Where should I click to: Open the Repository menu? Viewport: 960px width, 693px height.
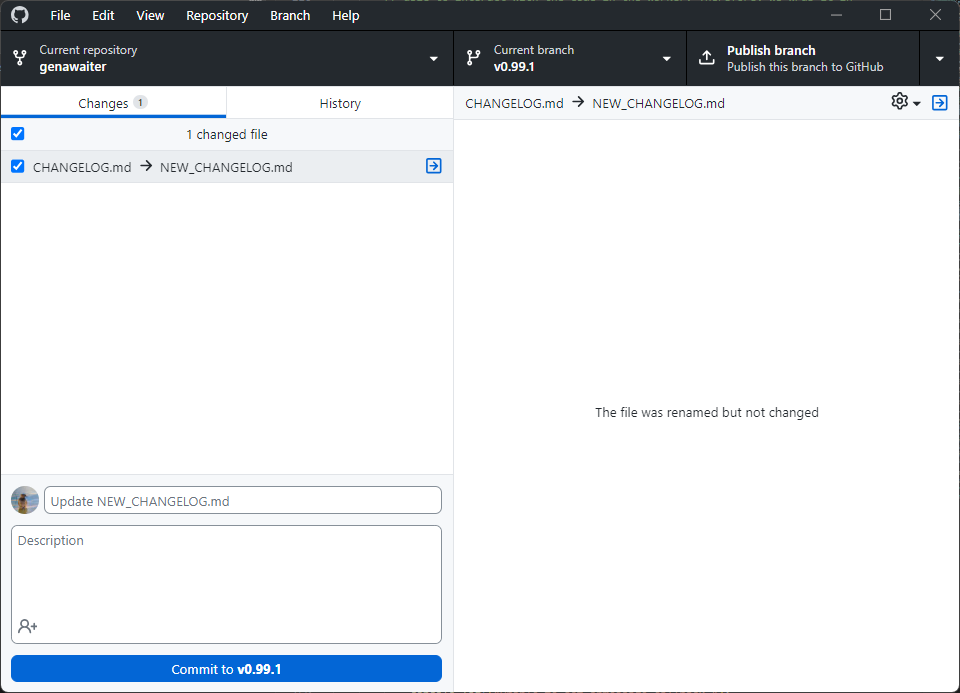(x=217, y=15)
